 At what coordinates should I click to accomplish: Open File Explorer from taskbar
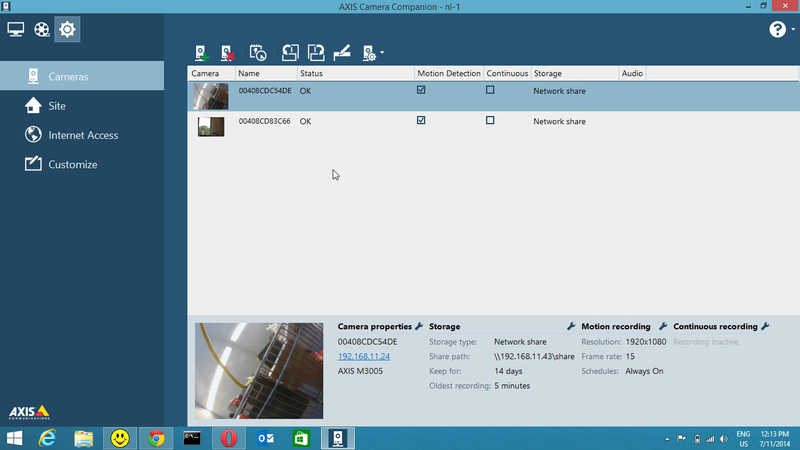(84, 438)
